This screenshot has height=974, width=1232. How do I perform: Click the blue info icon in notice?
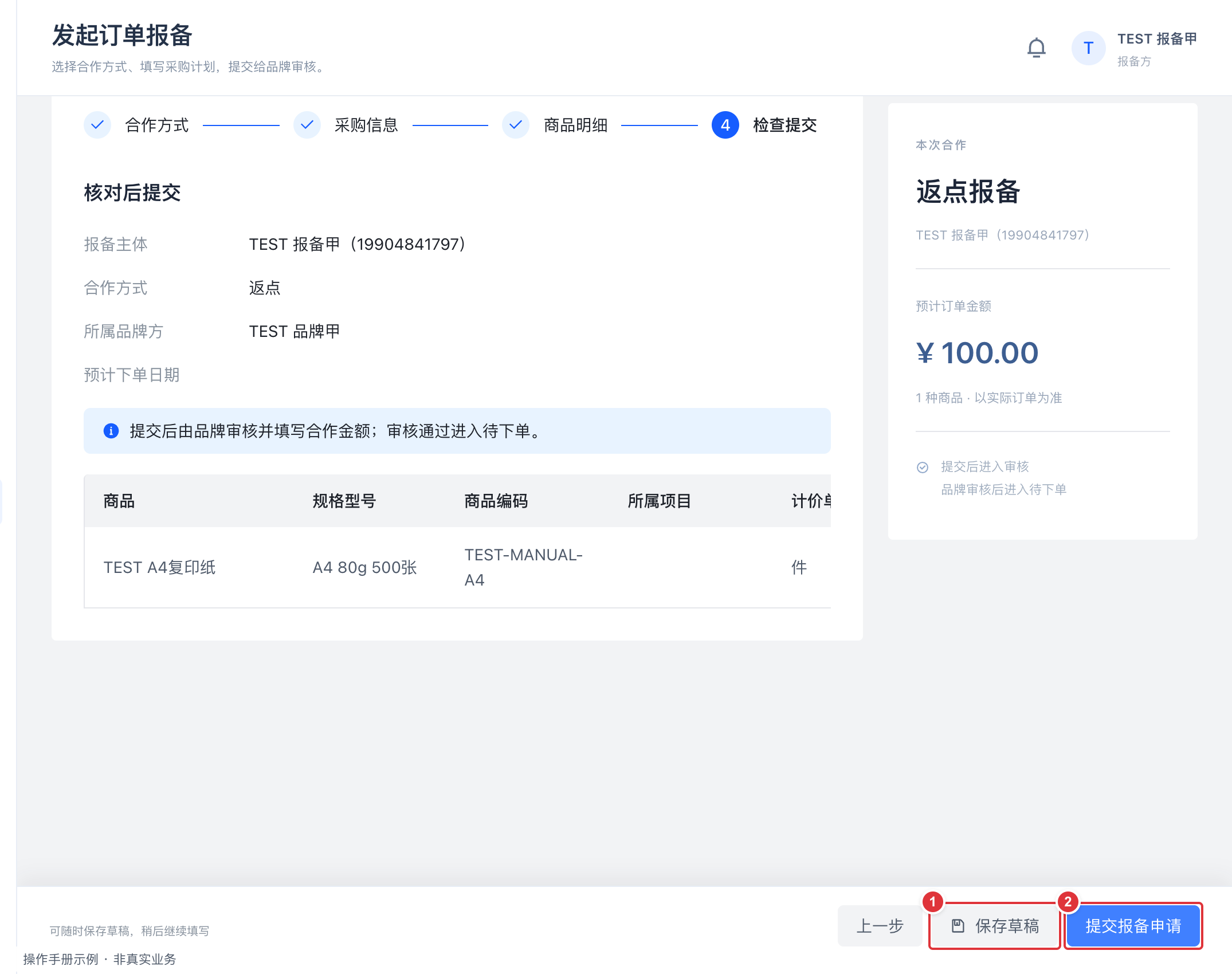point(111,431)
